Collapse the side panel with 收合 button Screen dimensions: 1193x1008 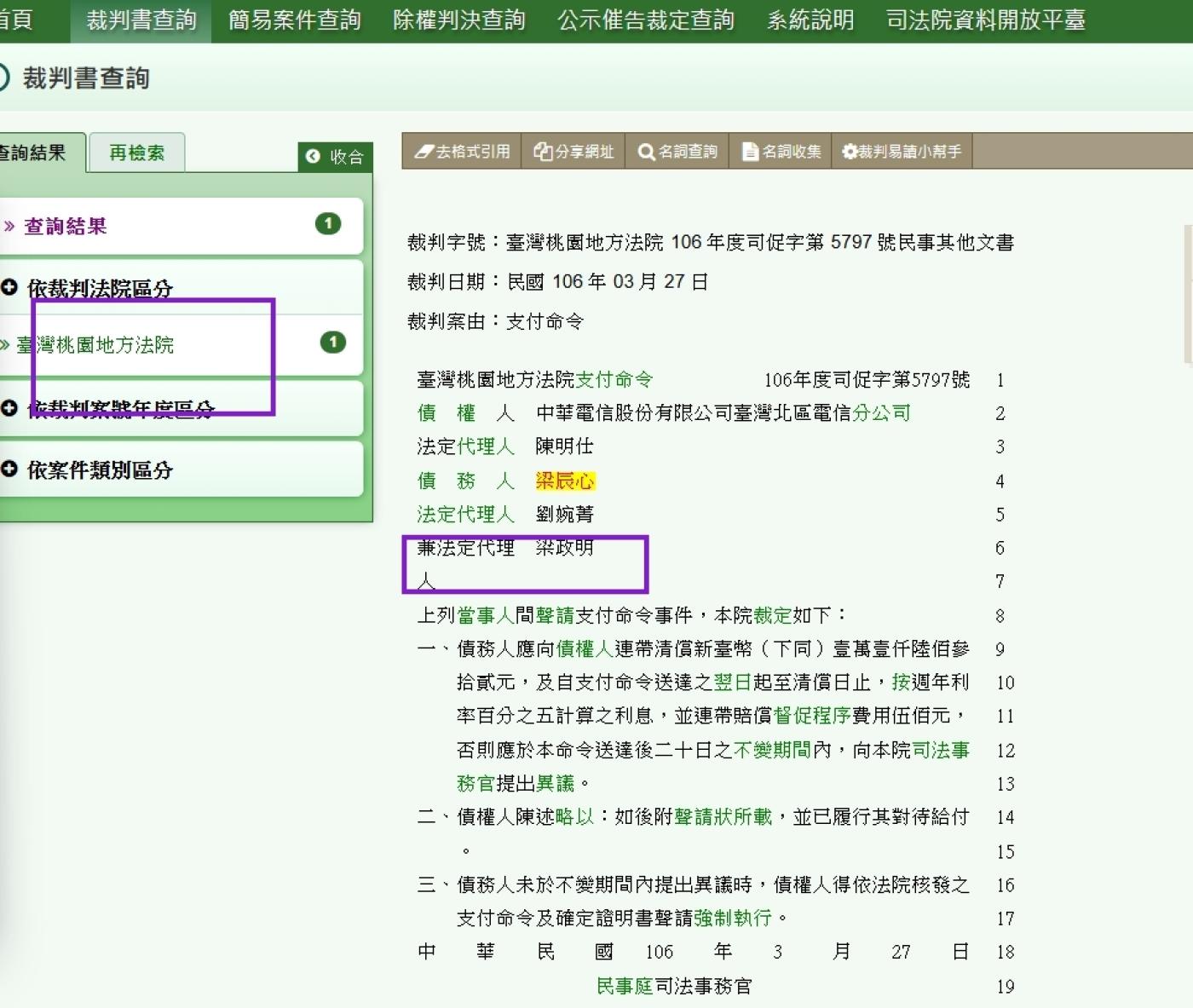[336, 157]
